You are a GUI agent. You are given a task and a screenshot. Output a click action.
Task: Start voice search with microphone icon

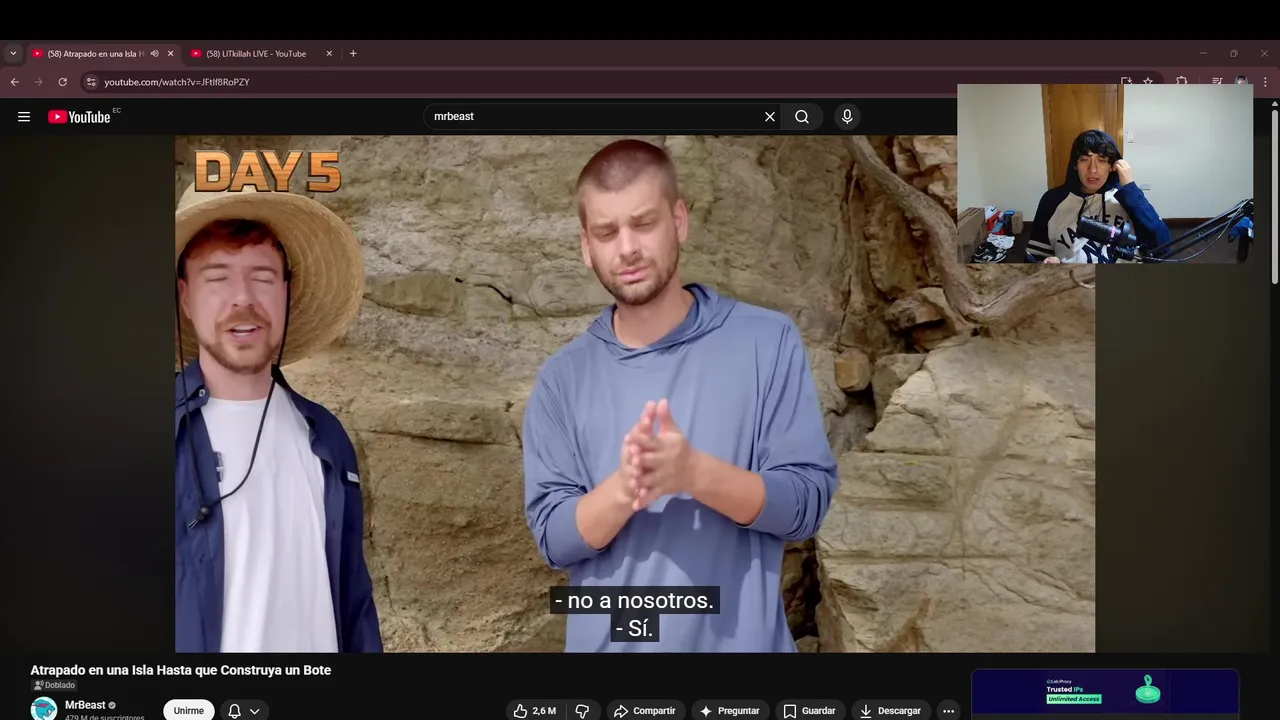(x=847, y=117)
